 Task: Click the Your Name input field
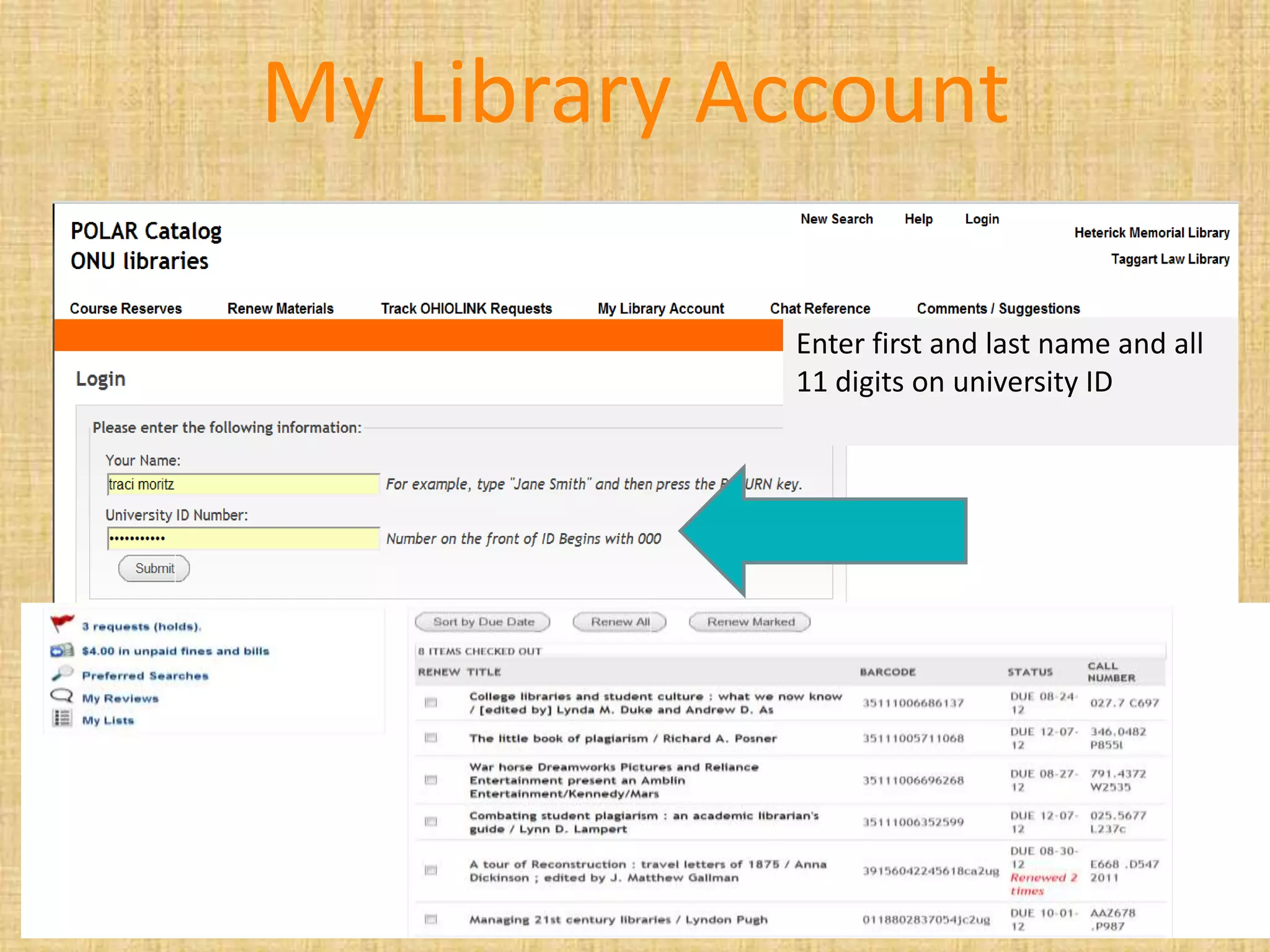243,484
